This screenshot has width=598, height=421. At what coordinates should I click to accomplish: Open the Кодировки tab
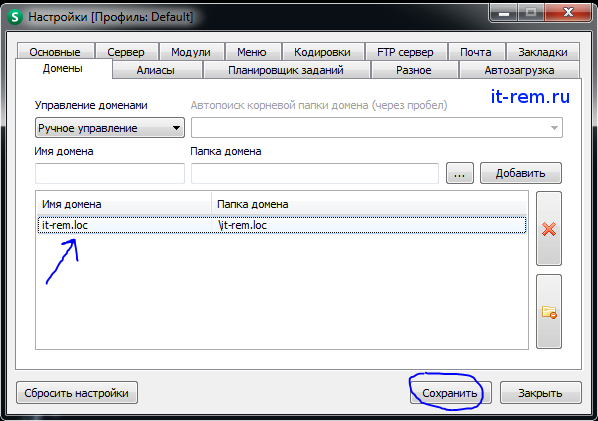coord(322,52)
